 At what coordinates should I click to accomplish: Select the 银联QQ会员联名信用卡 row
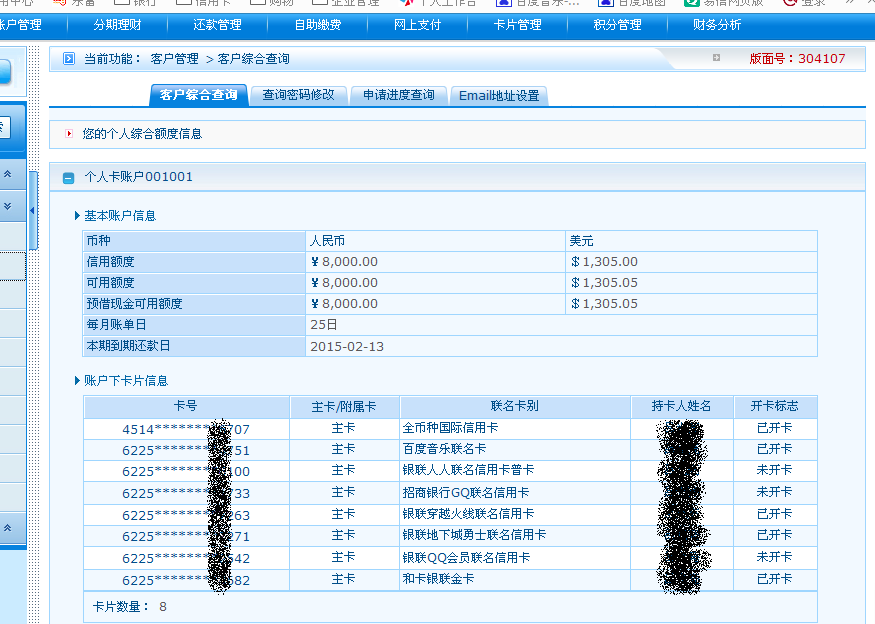tap(450, 558)
